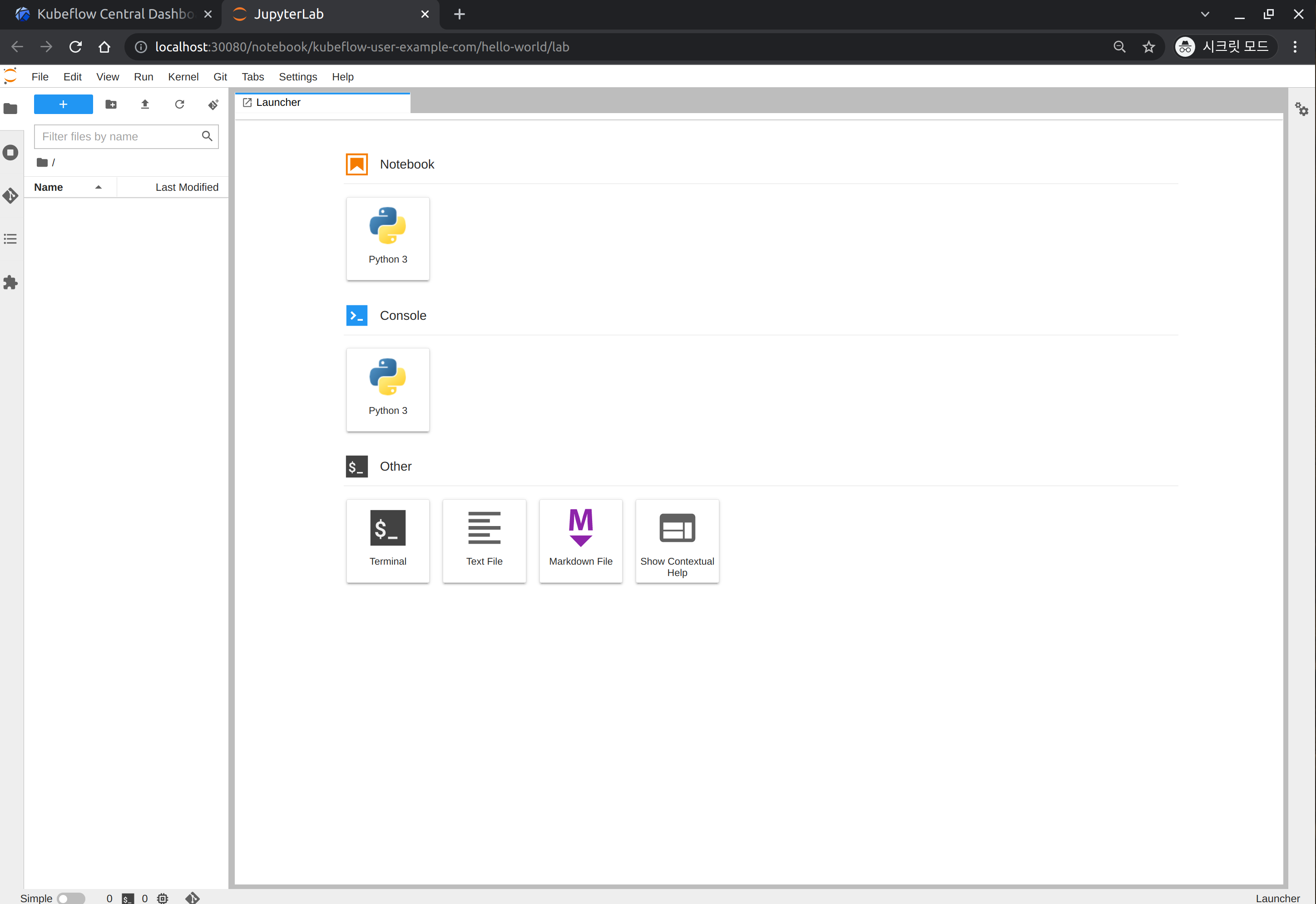Viewport: 1316px width, 904px height.
Task: Open a new Terminal from launcher
Action: click(388, 541)
